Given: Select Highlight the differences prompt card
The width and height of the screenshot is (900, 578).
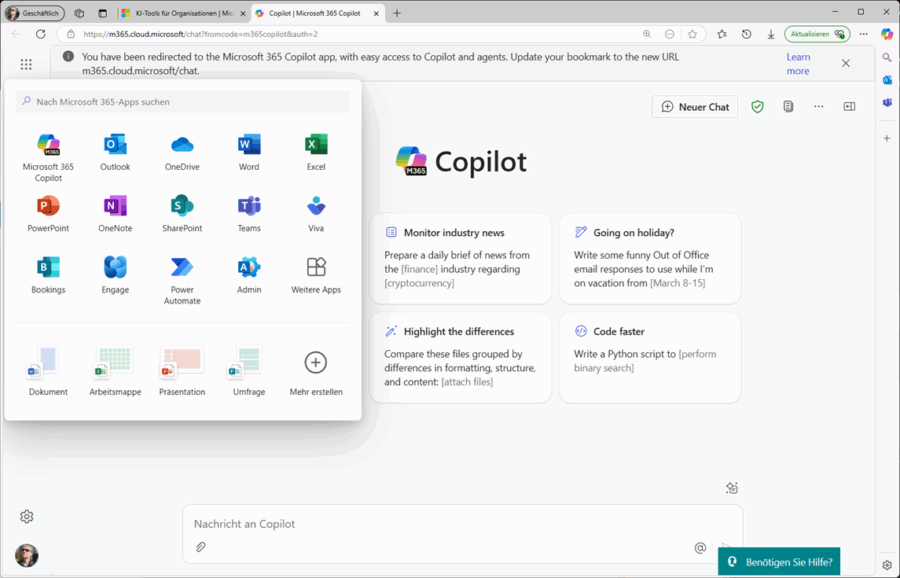Looking at the screenshot, I should (460, 358).
